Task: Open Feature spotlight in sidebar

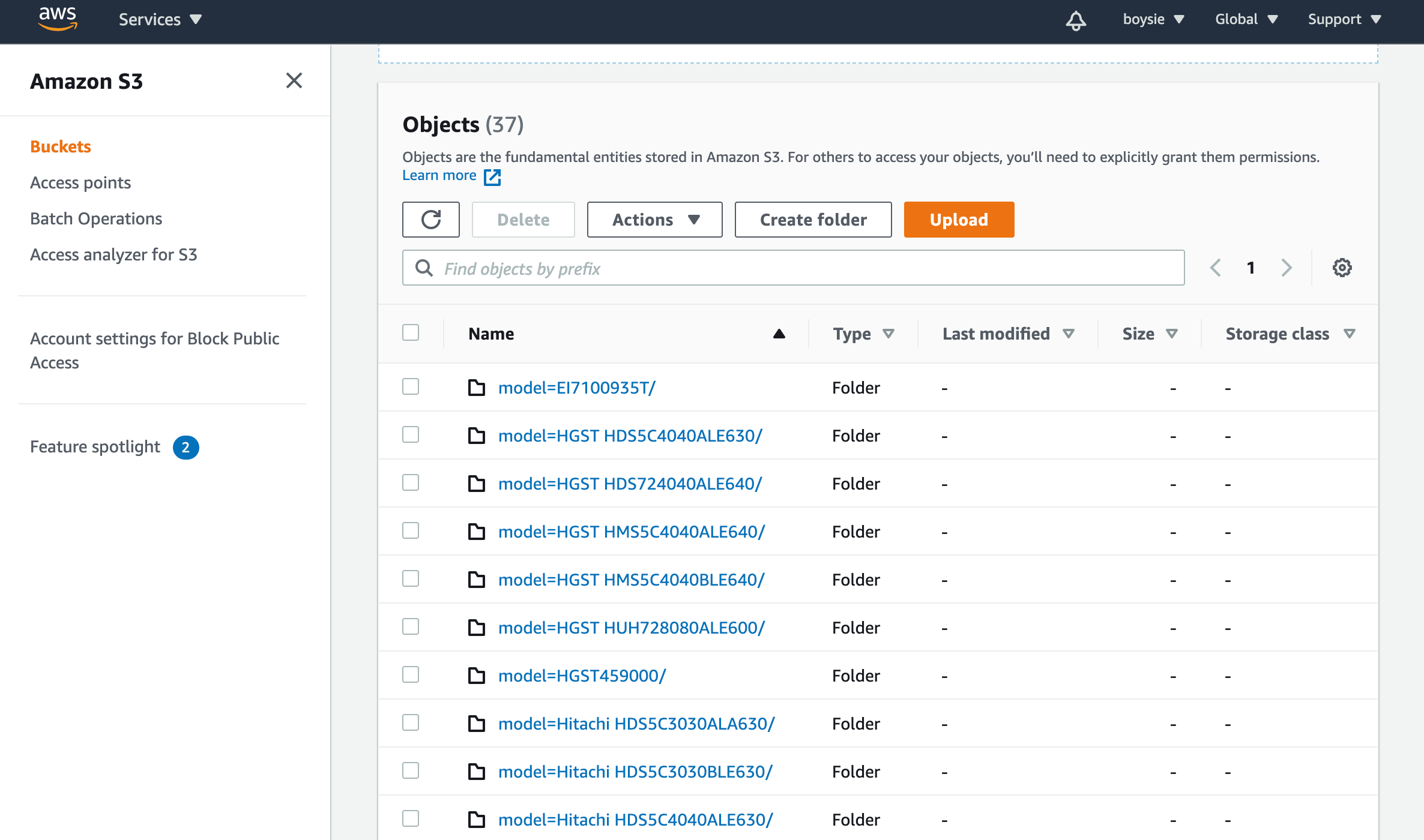Action: click(95, 446)
